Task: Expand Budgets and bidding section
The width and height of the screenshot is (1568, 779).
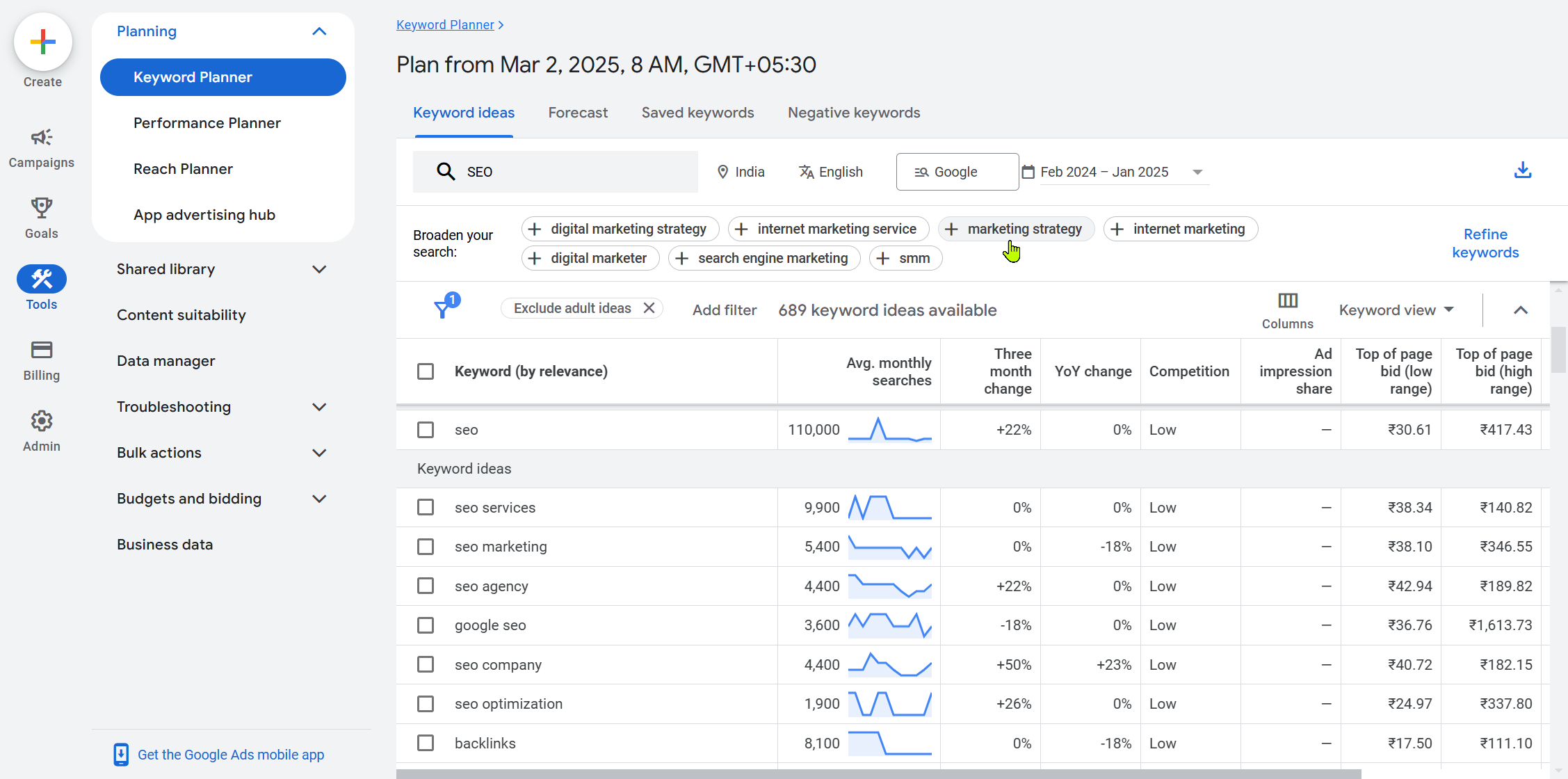Action: click(x=319, y=499)
